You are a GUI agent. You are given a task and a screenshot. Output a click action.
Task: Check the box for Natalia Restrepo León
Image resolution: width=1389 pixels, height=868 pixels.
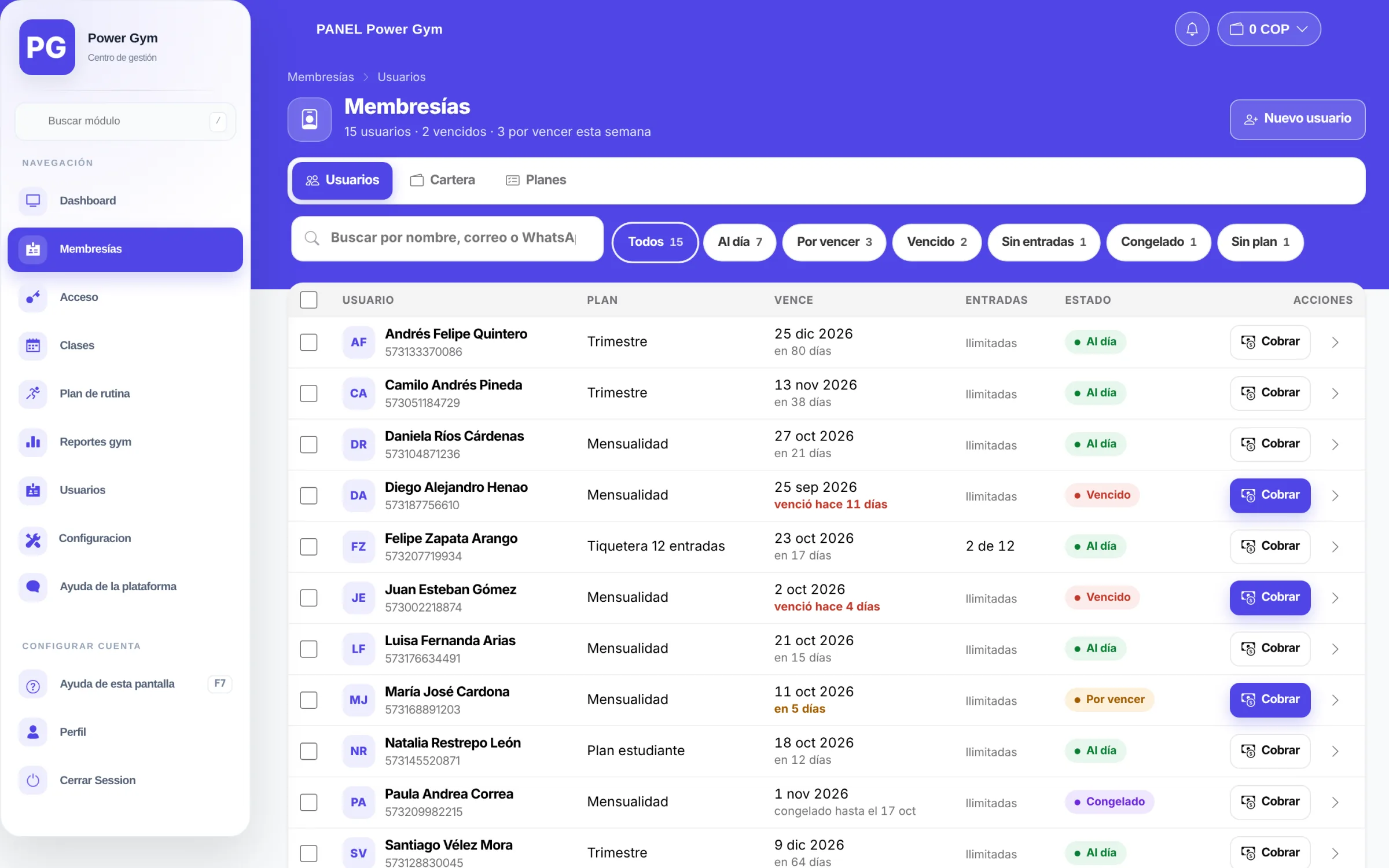click(308, 751)
